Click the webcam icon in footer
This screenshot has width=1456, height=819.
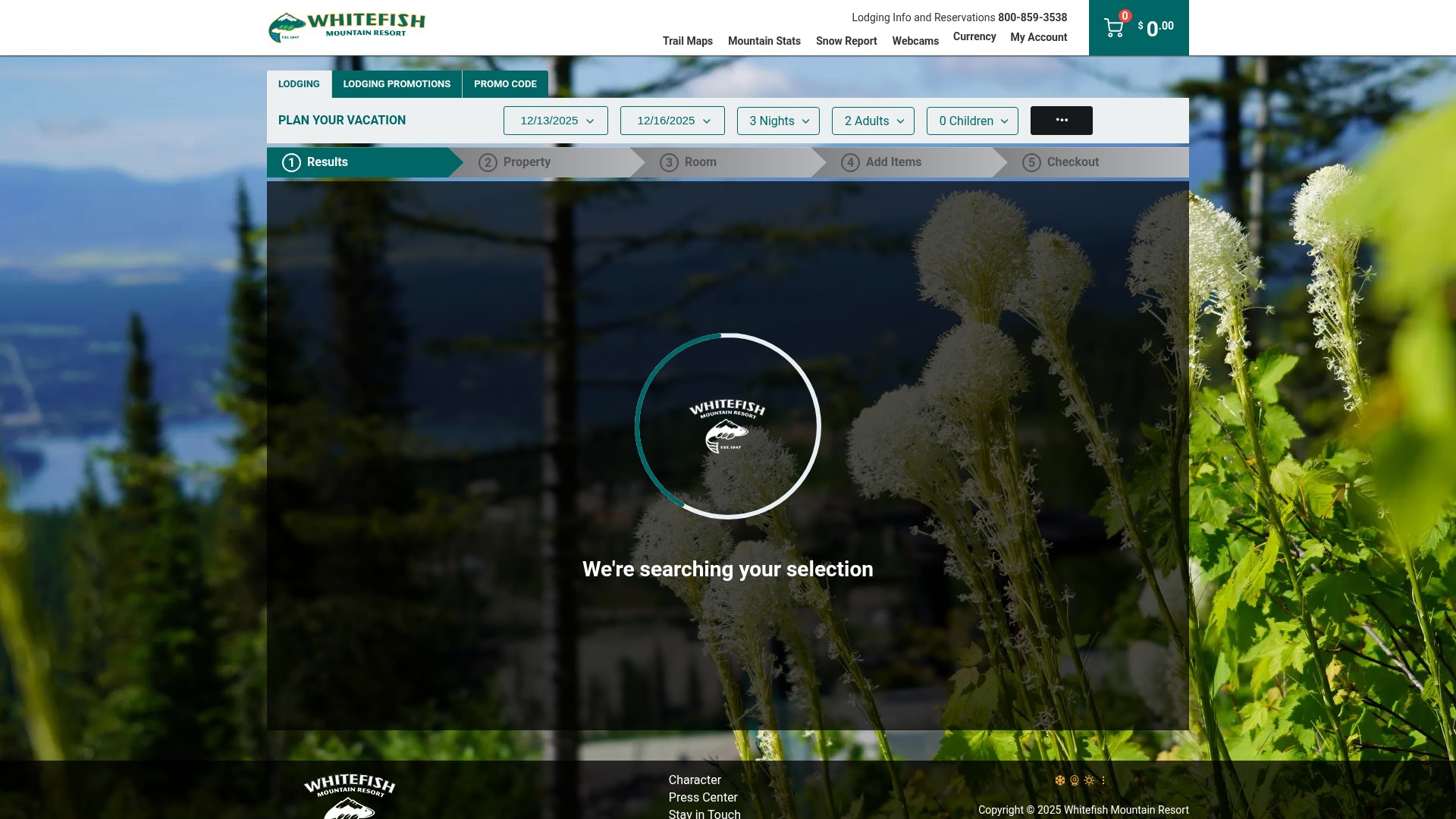click(x=1074, y=780)
